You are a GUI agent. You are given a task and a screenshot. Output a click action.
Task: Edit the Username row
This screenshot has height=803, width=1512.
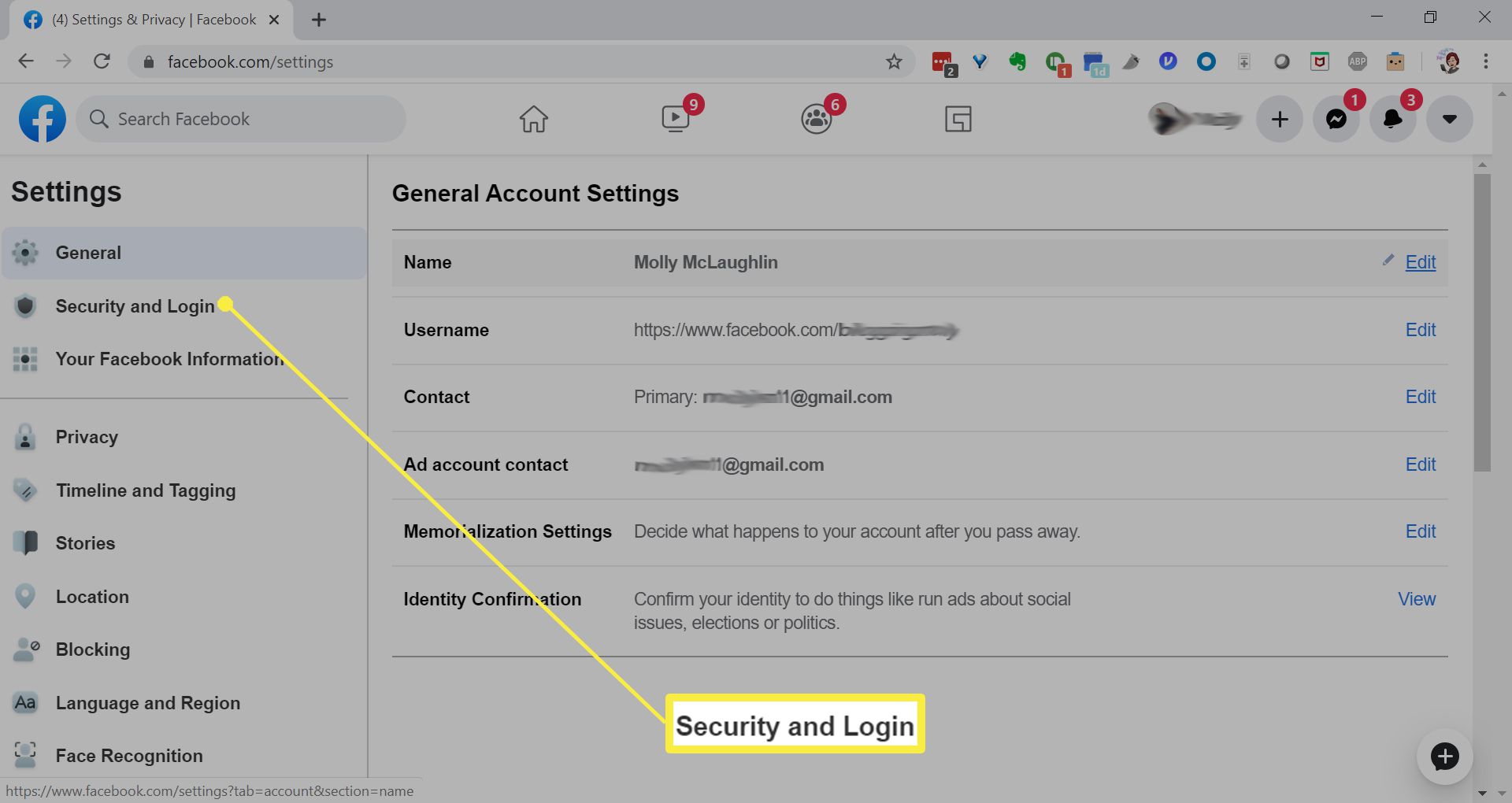pyautogui.click(x=1420, y=330)
